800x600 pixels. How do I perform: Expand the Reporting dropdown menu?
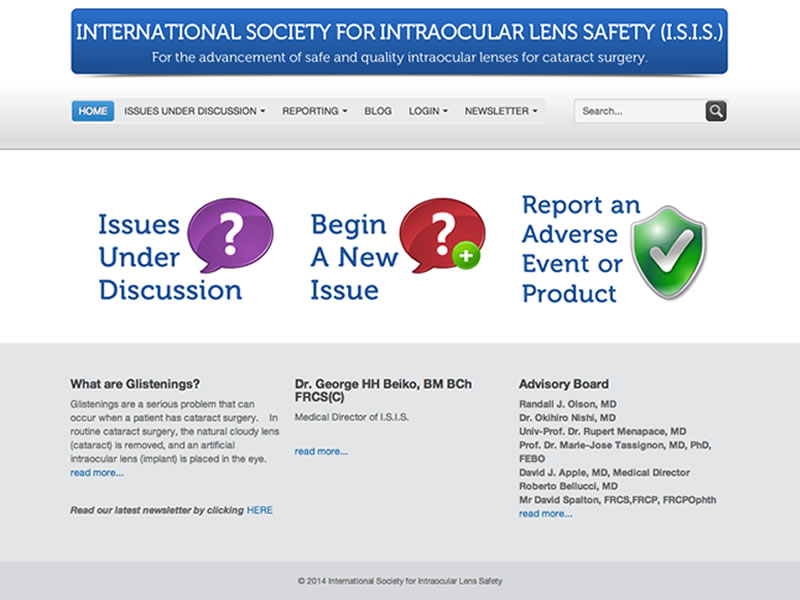(x=314, y=111)
